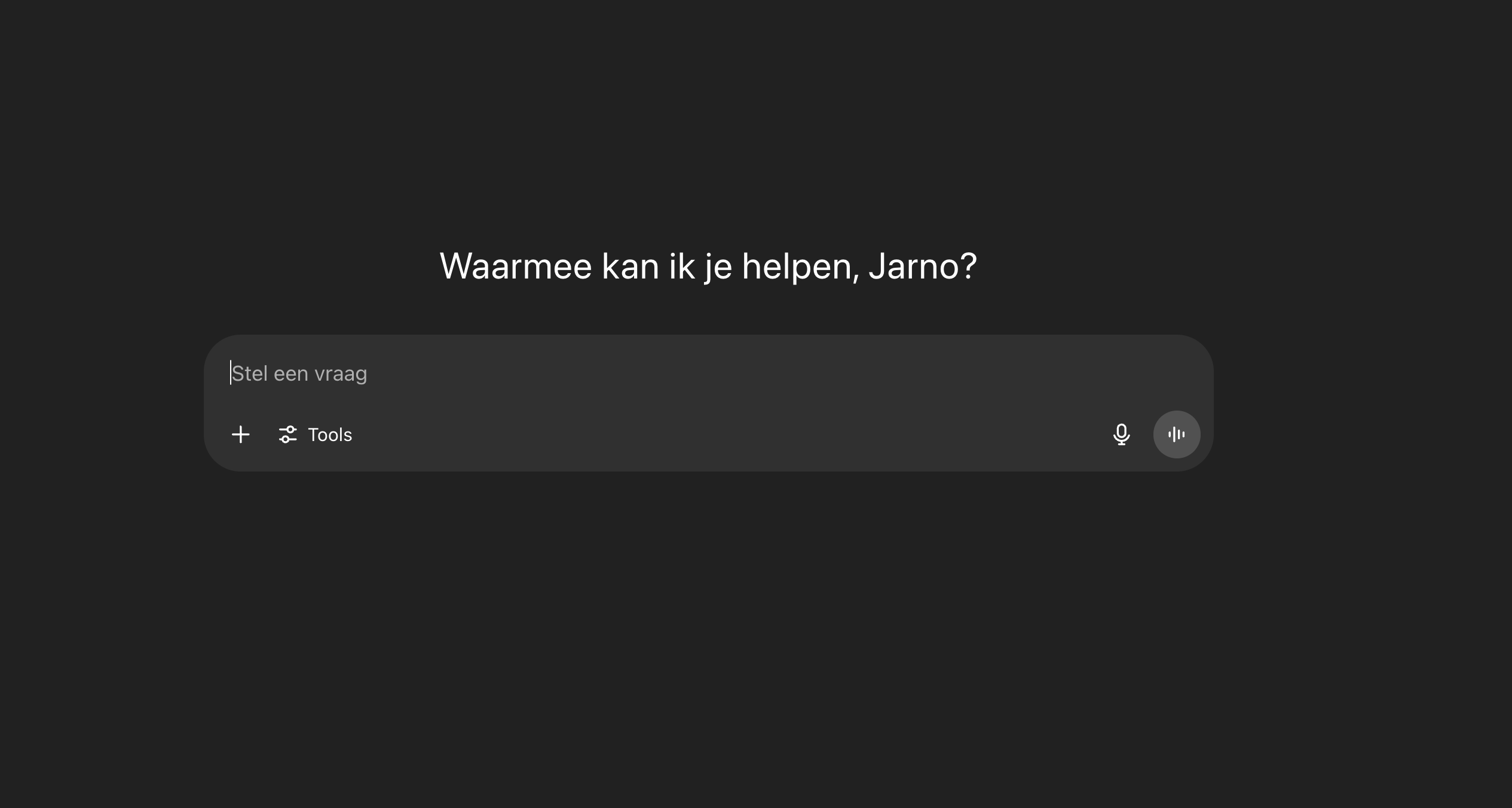The height and width of the screenshot is (808, 1512).
Task: Expand the upload options via the plus button
Action: point(240,434)
